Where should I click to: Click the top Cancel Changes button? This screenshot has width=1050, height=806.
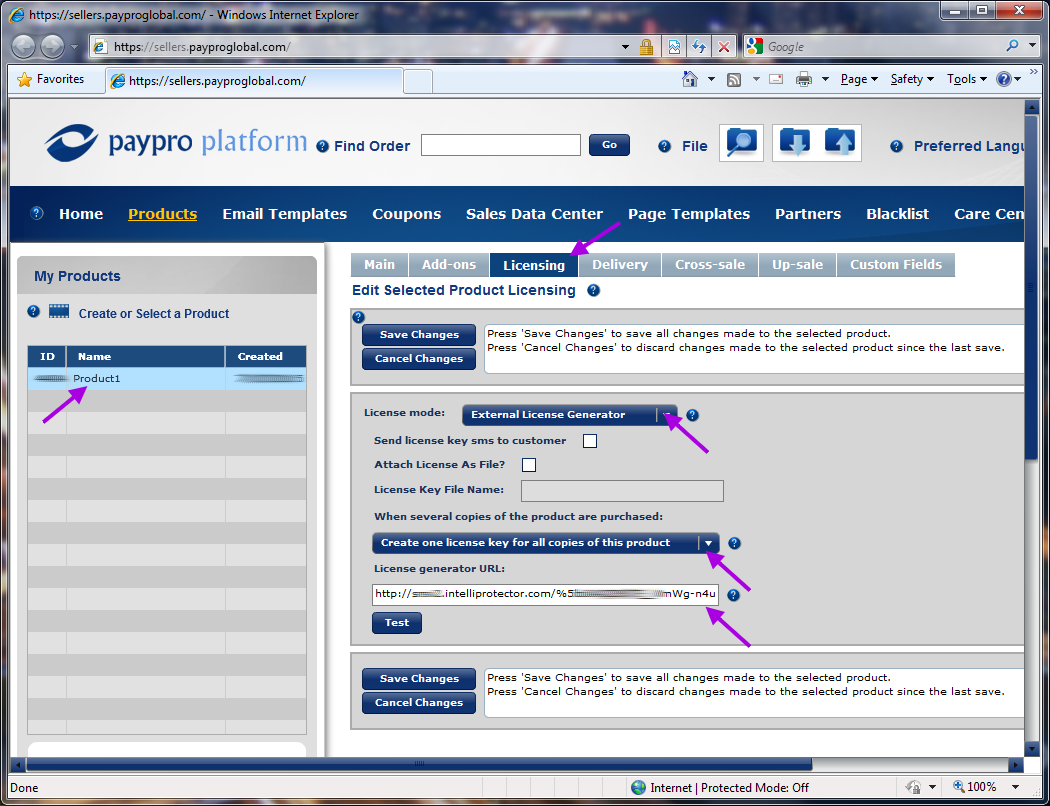pos(419,359)
